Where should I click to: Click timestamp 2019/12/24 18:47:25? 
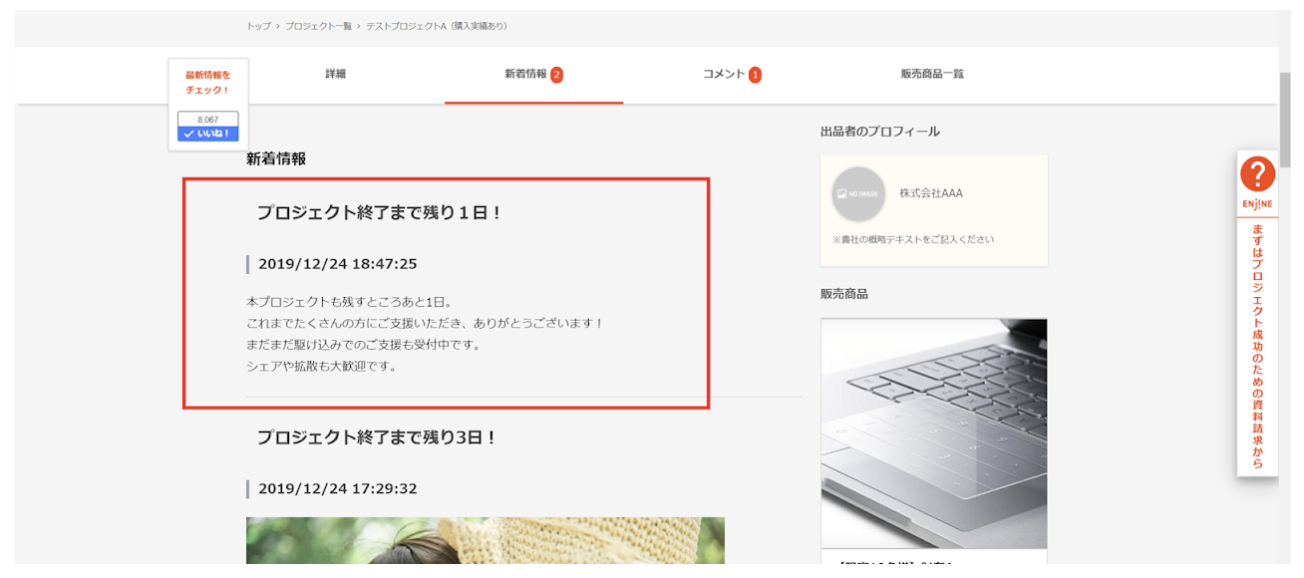337,264
